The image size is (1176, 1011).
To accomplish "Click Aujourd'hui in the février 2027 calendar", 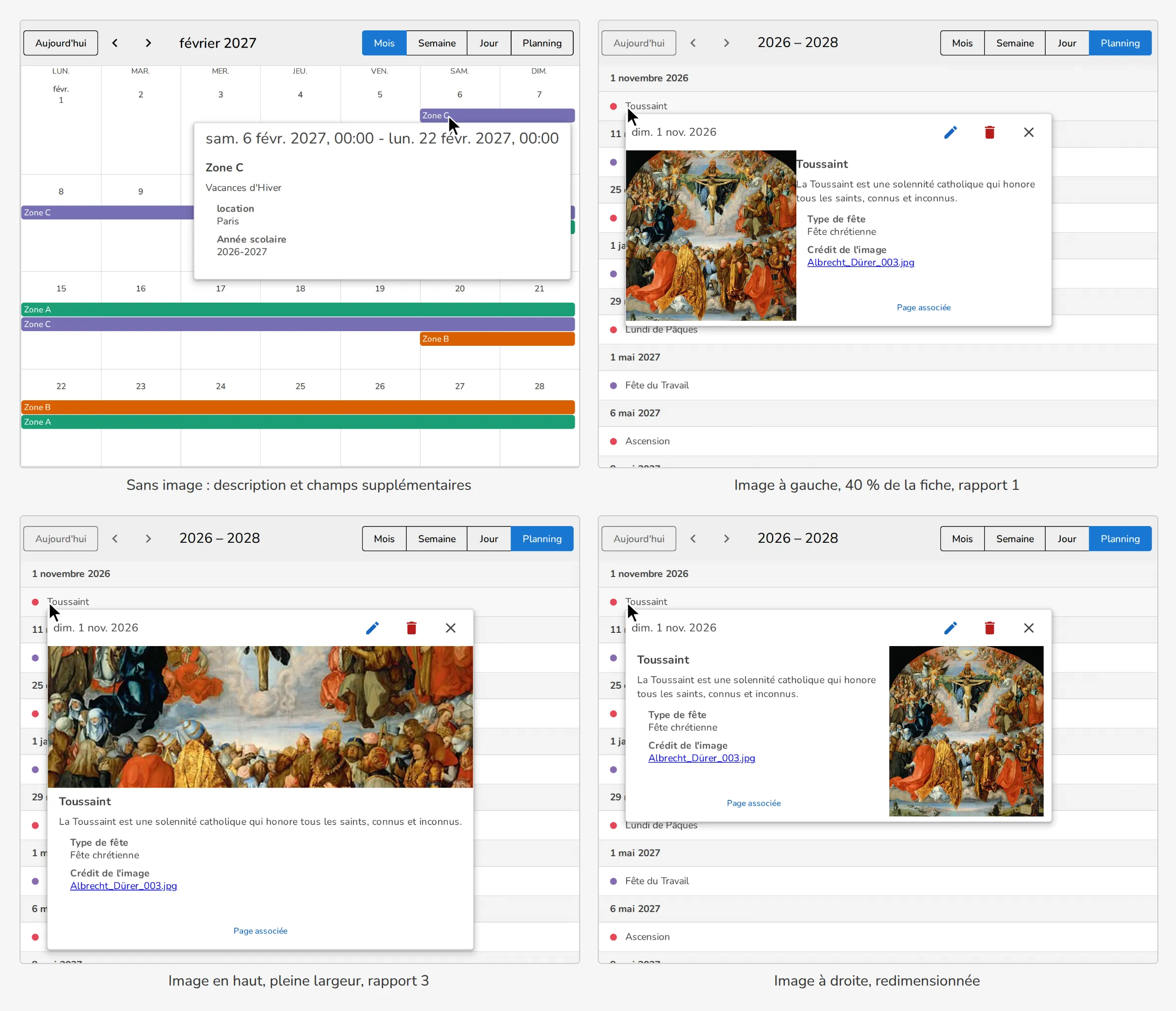I will [61, 43].
